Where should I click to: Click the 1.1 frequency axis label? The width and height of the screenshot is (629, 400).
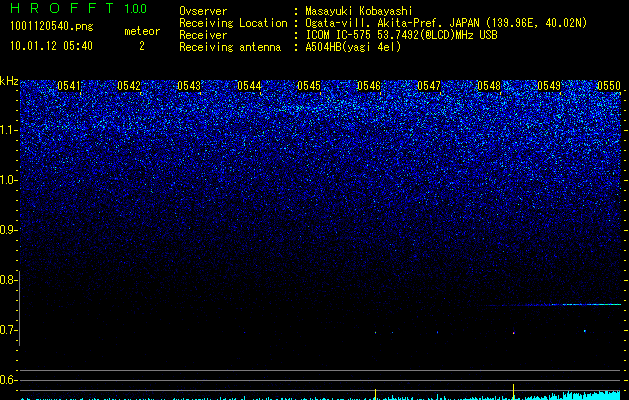(x=8, y=130)
